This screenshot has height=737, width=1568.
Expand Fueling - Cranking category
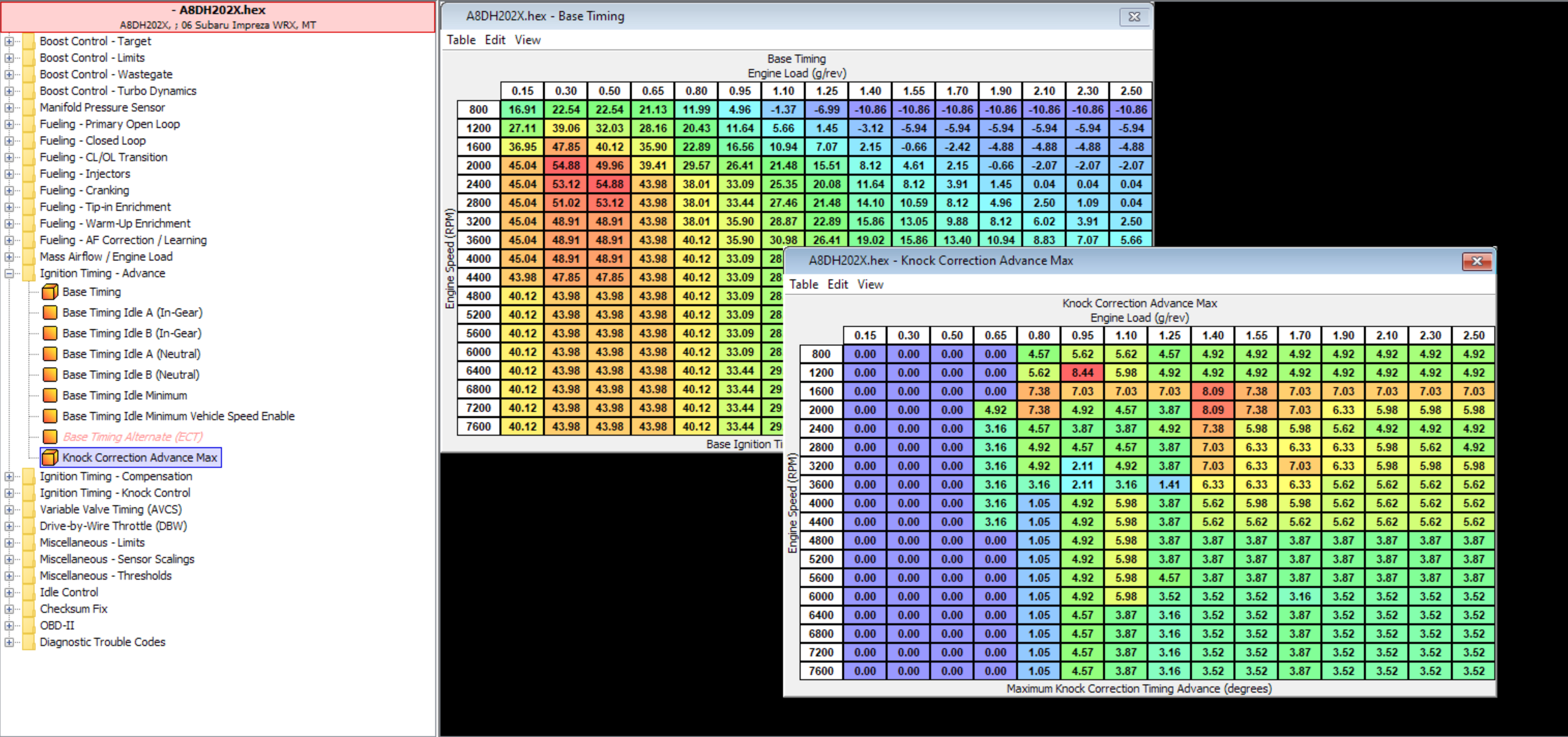pyautogui.click(x=9, y=191)
